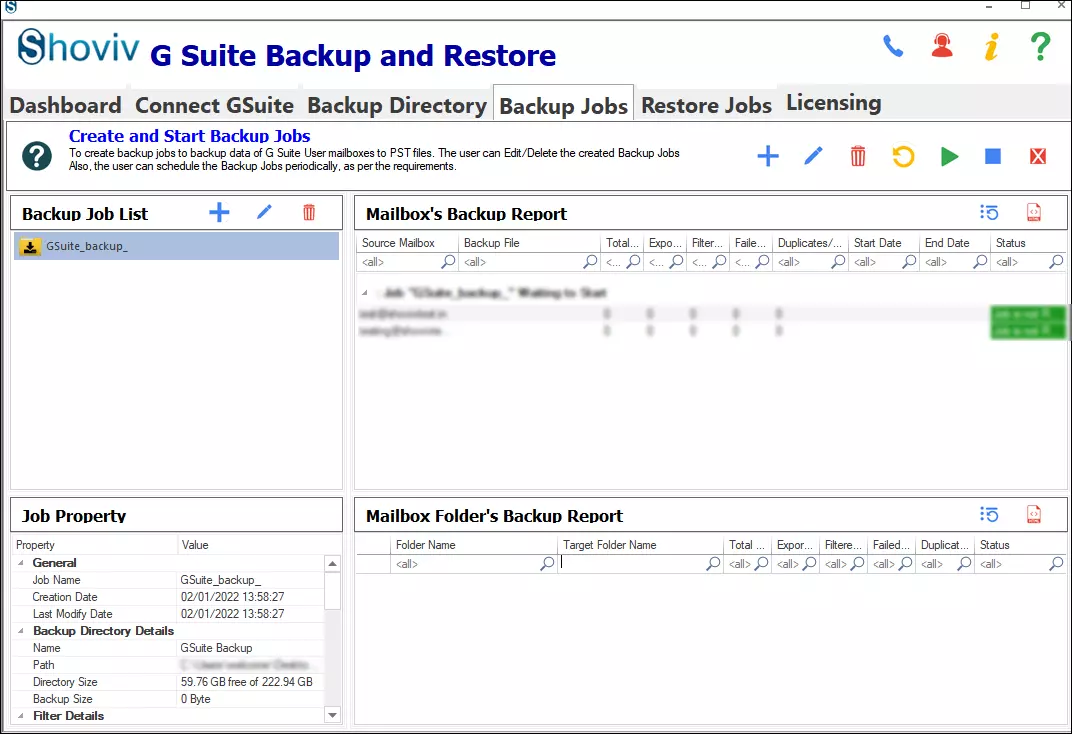Open the Connect GSuite tab
Image resolution: width=1072 pixels, height=734 pixels.
click(214, 105)
